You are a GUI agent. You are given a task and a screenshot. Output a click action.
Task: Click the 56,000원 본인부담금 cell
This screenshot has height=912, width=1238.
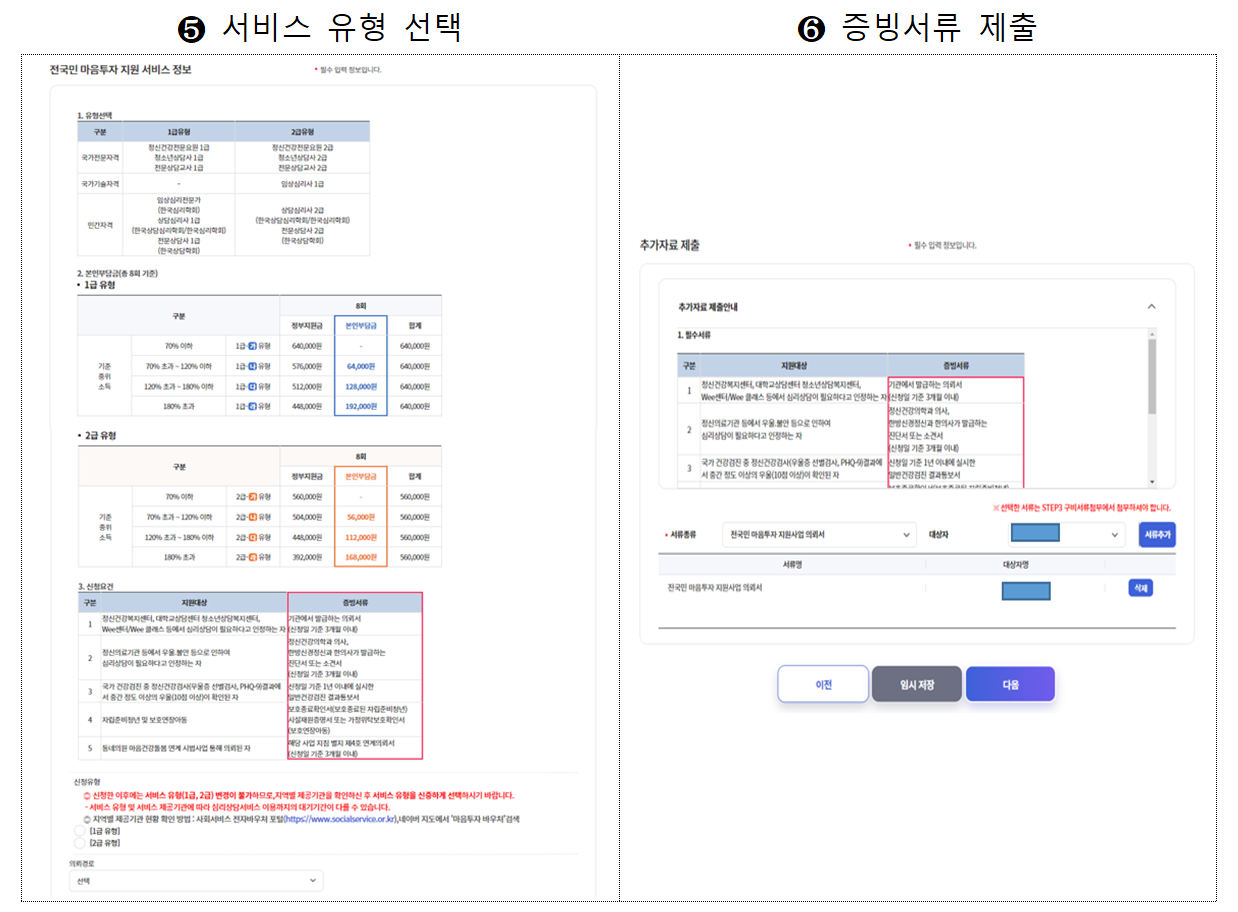coord(360,517)
